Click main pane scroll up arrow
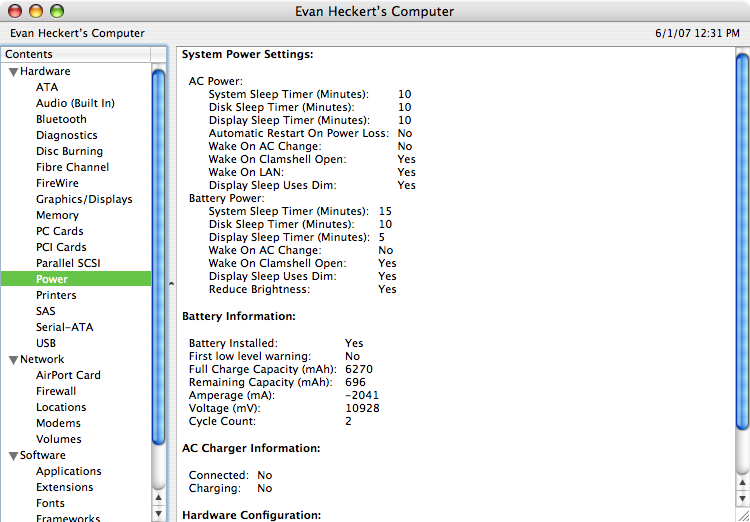The image size is (750, 522). click(x=742, y=482)
